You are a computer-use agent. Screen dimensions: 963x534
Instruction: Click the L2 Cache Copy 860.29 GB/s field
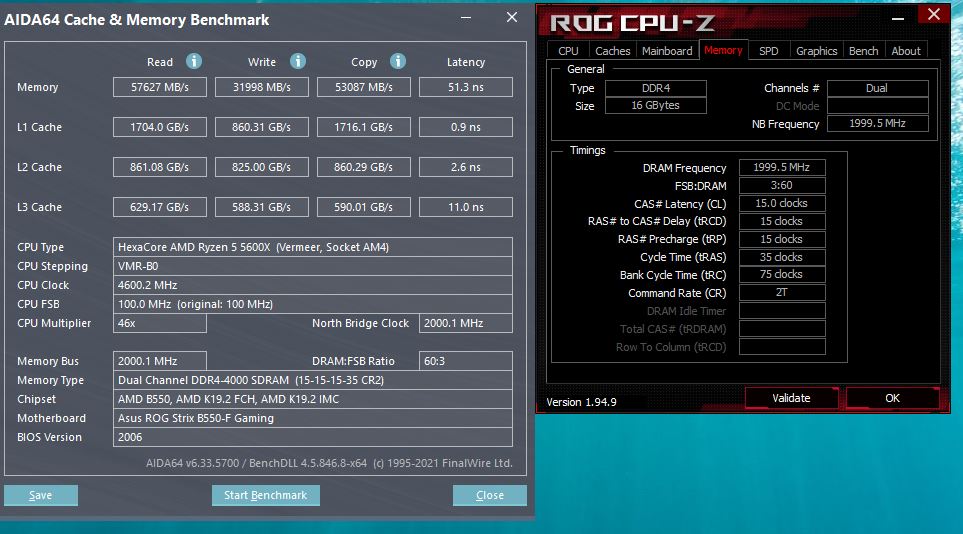click(x=364, y=167)
